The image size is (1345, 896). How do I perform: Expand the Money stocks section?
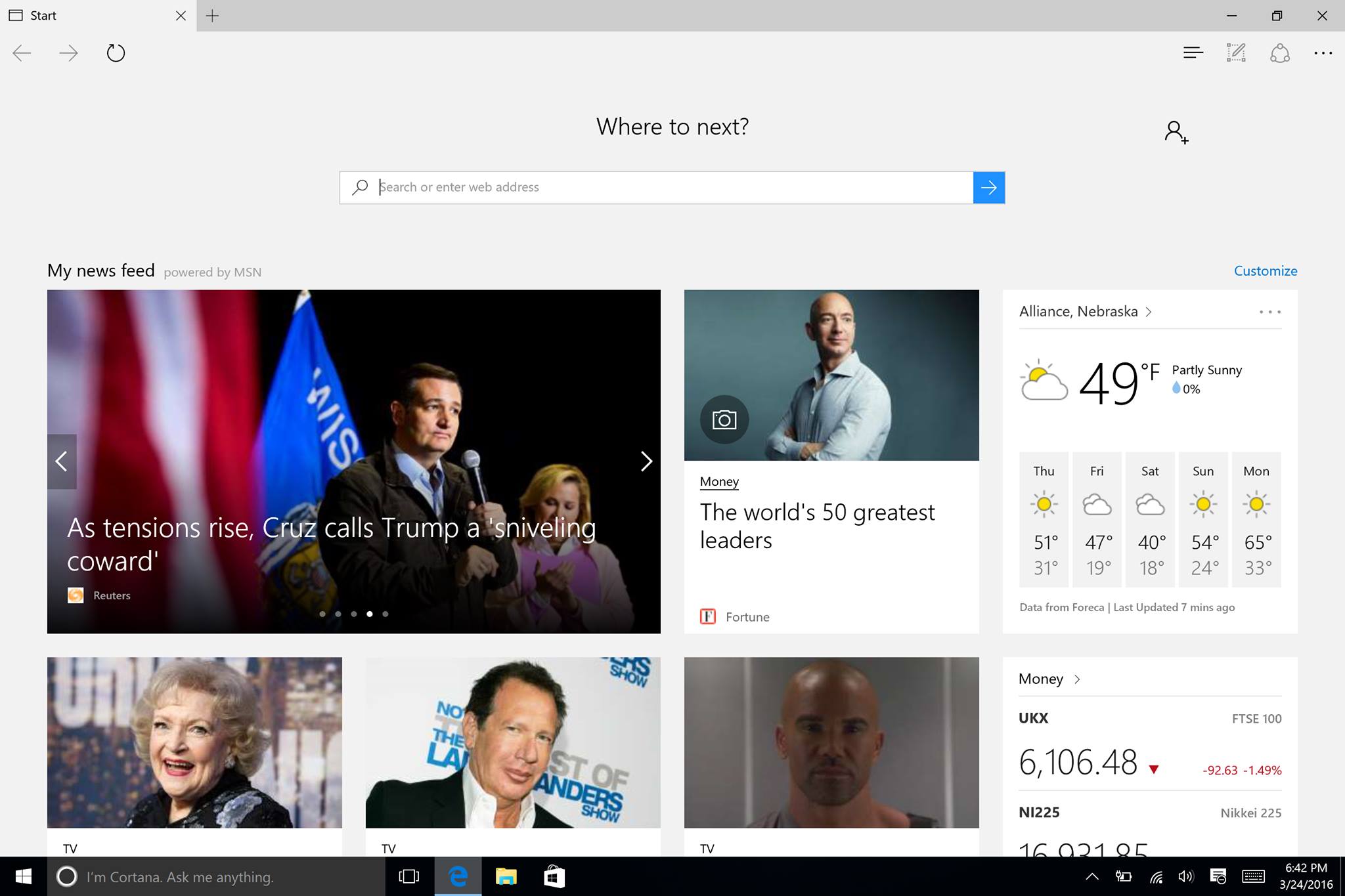pyautogui.click(x=1049, y=679)
